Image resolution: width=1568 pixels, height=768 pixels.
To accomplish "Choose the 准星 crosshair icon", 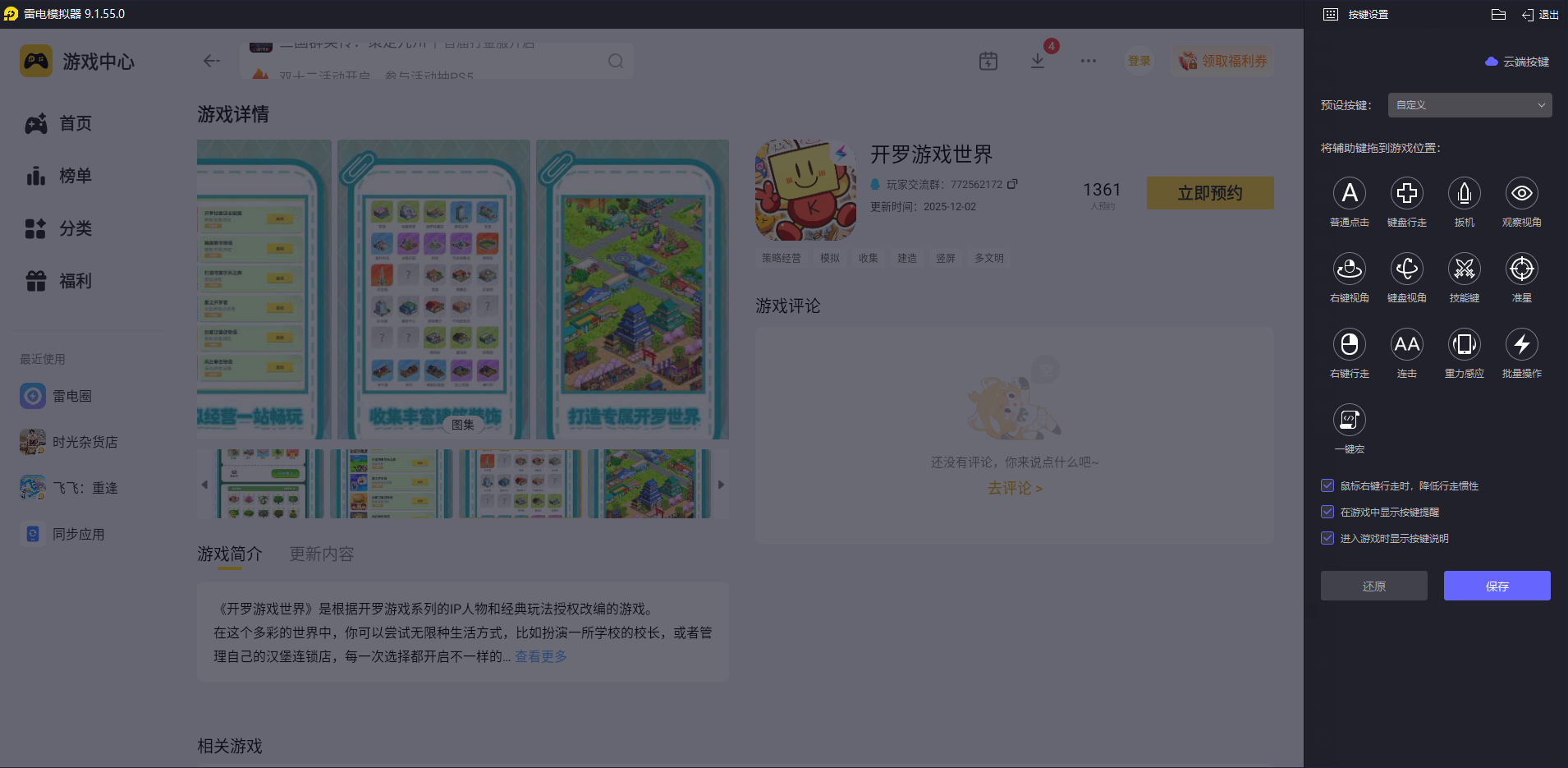I will pyautogui.click(x=1521, y=269).
